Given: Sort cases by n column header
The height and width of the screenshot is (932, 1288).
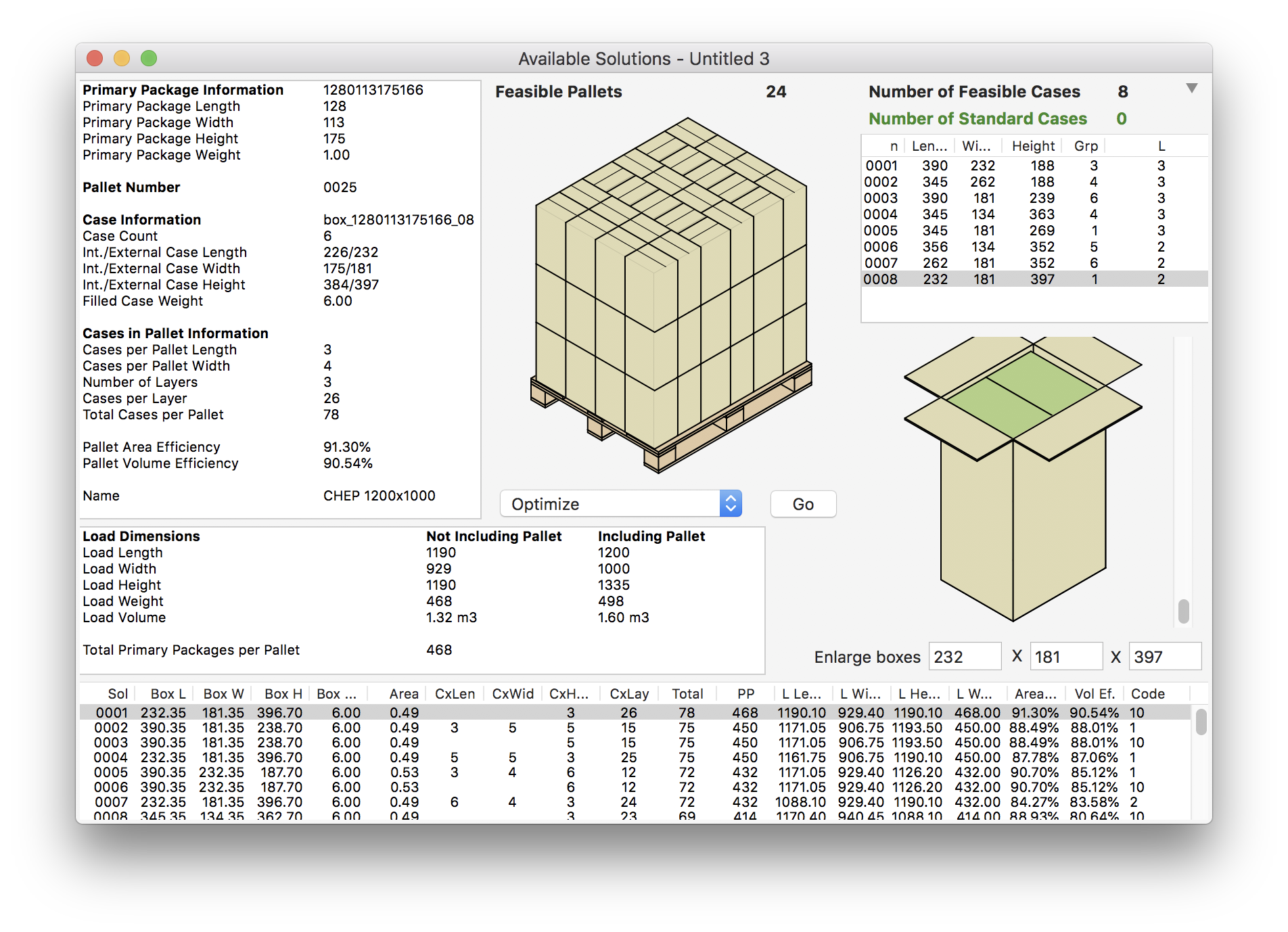Looking at the screenshot, I should (883, 146).
